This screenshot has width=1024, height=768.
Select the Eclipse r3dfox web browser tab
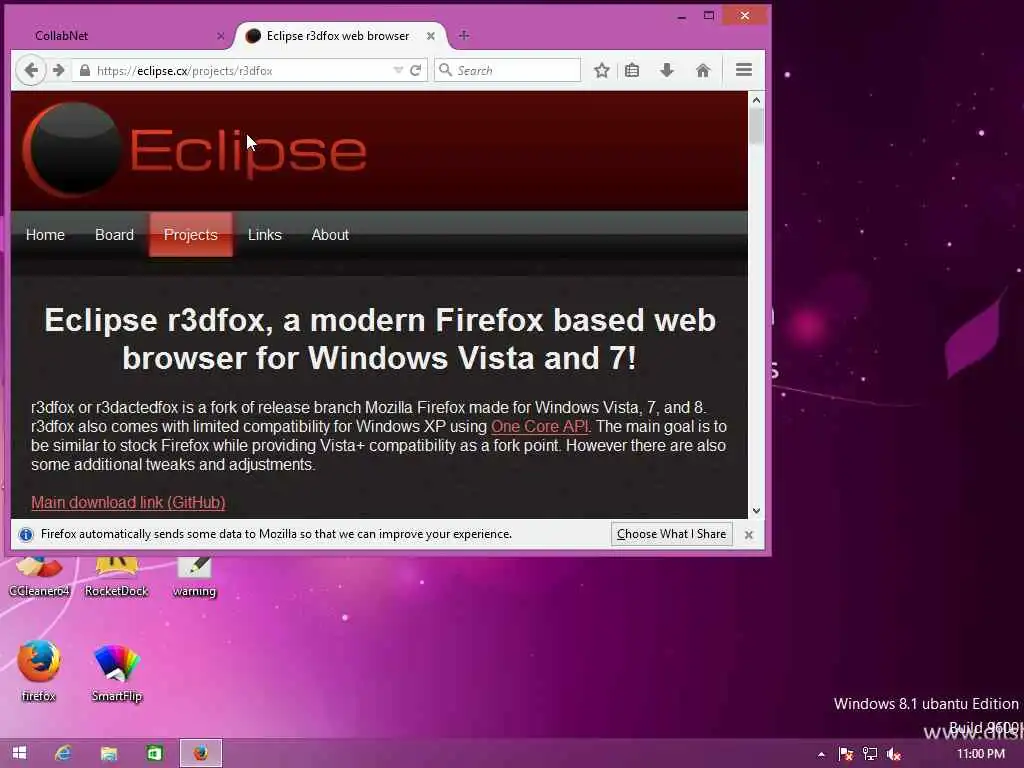point(340,36)
